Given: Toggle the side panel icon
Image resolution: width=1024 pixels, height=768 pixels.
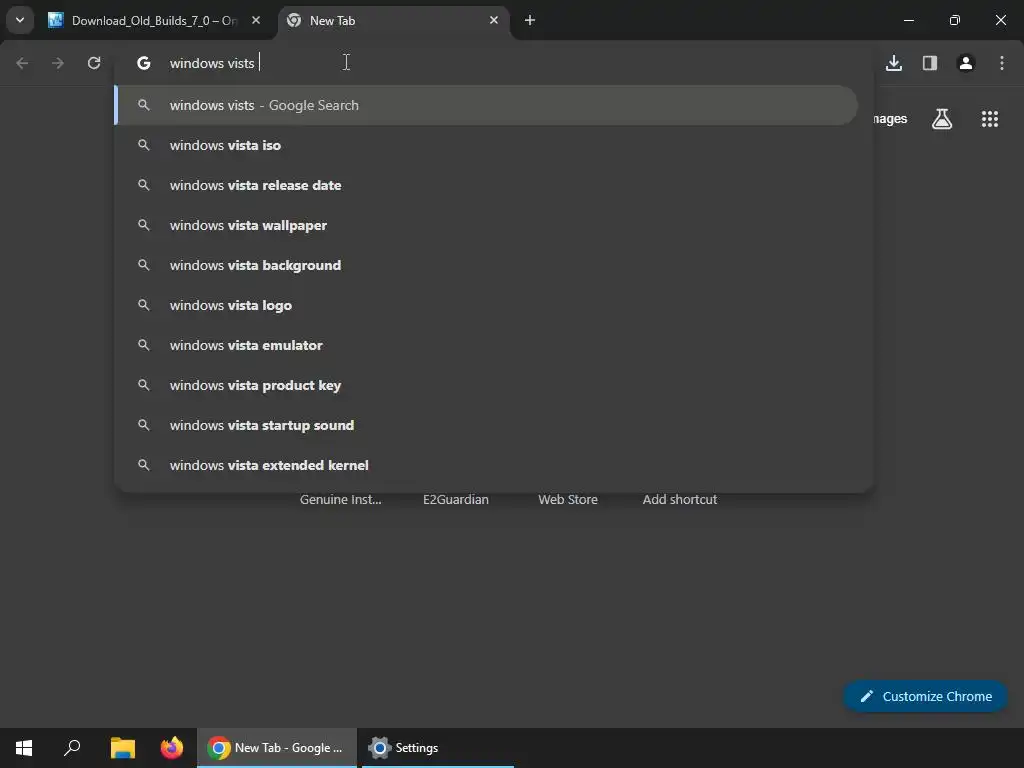Looking at the screenshot, I should (930, 63).
